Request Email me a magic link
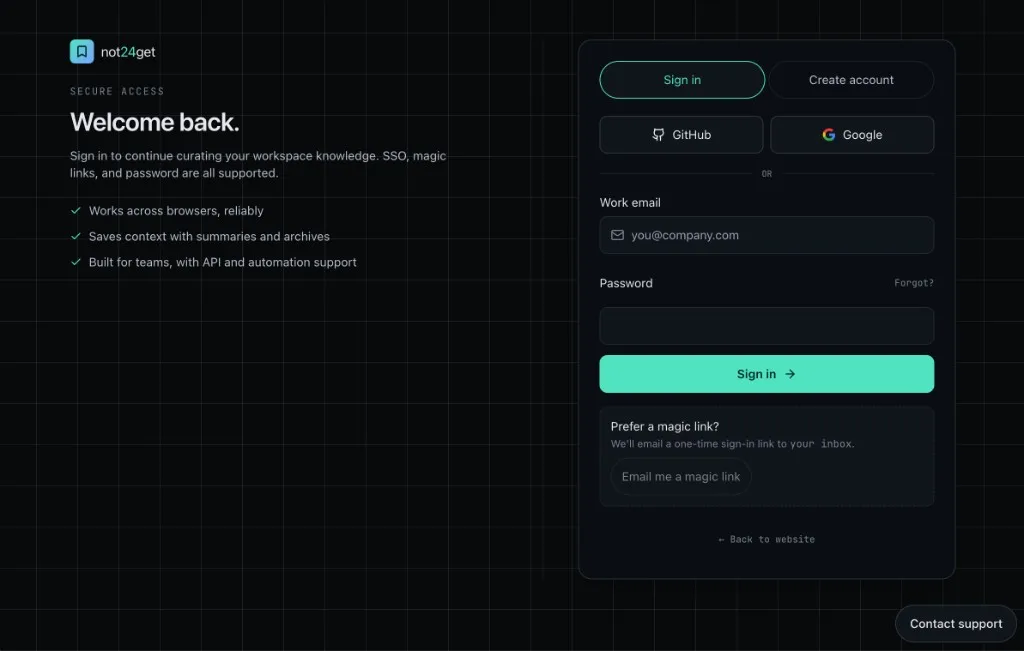Screen dimensions: 1024x651 [680, 477]
